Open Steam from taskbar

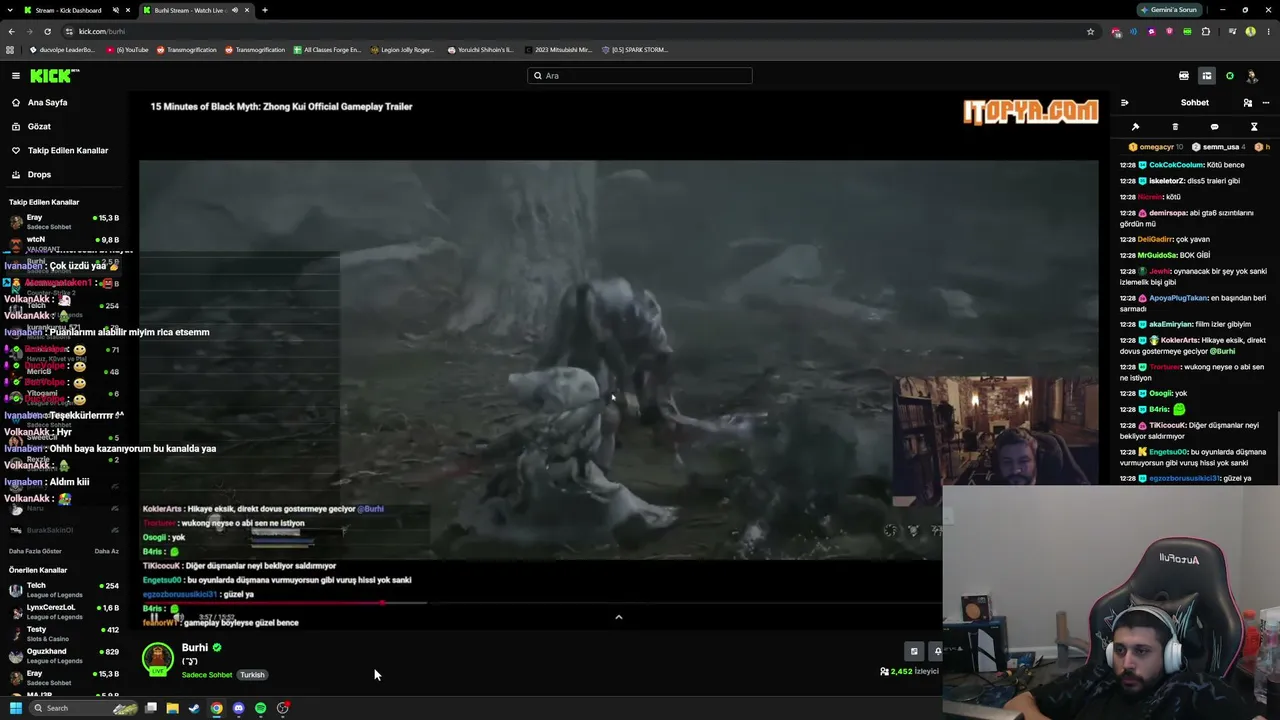(x=194, y=708)
